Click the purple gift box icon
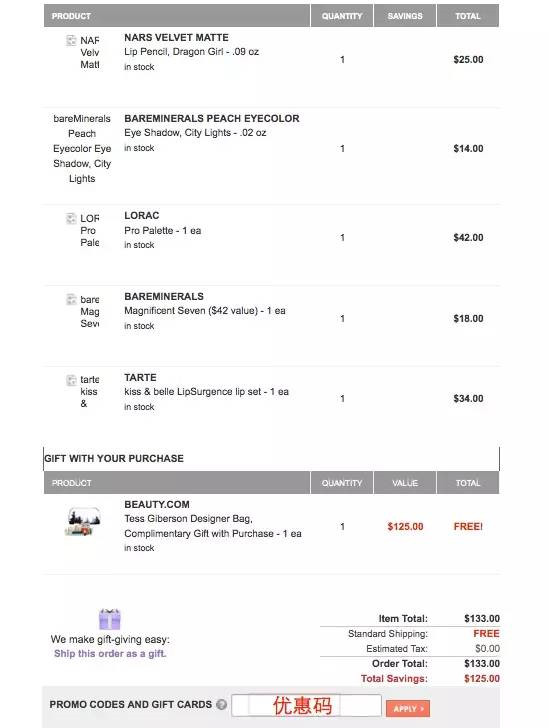549x728 pixels. point(110,619)
